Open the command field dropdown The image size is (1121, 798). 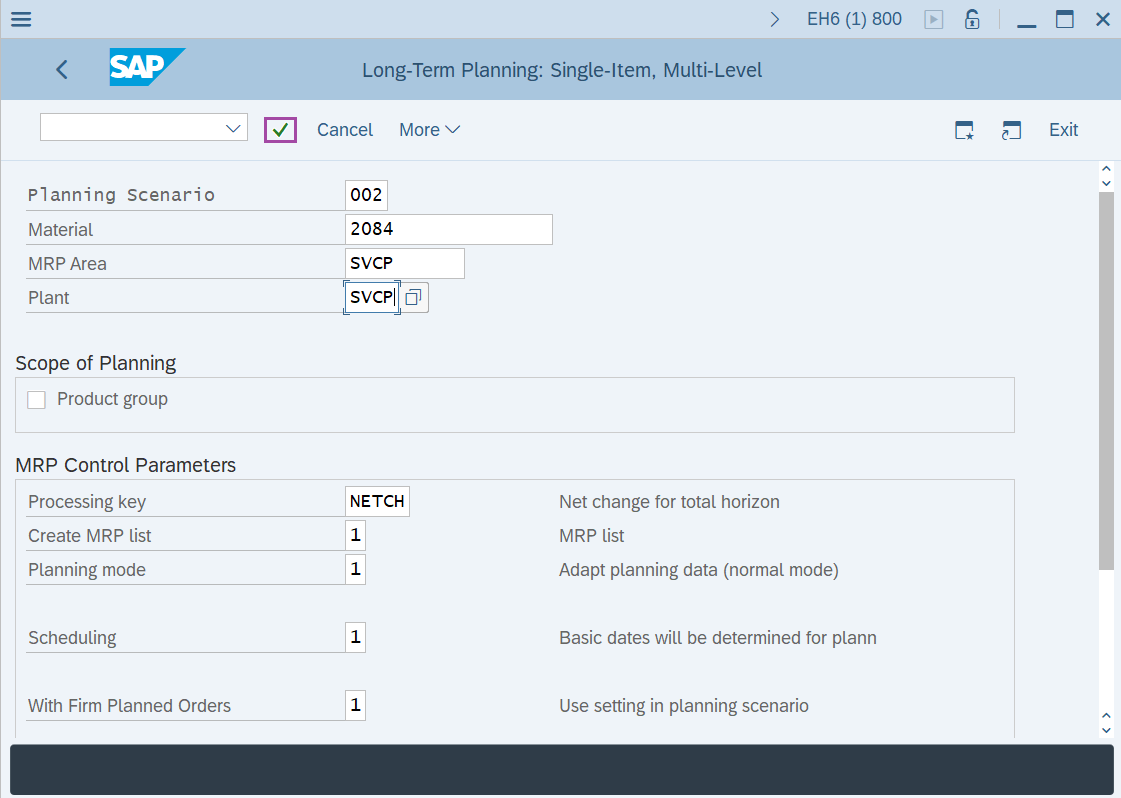(233, 128)
